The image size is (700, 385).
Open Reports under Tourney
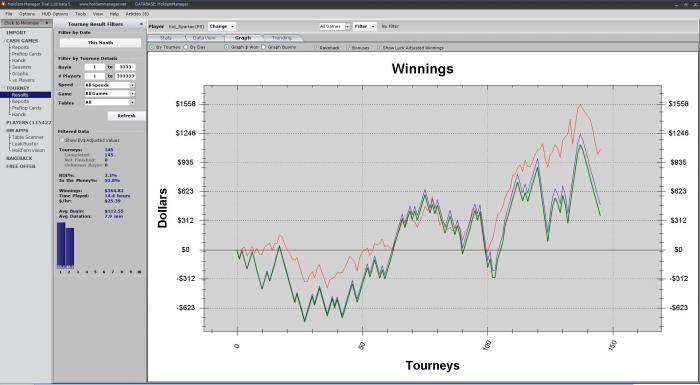pos(20,101)
